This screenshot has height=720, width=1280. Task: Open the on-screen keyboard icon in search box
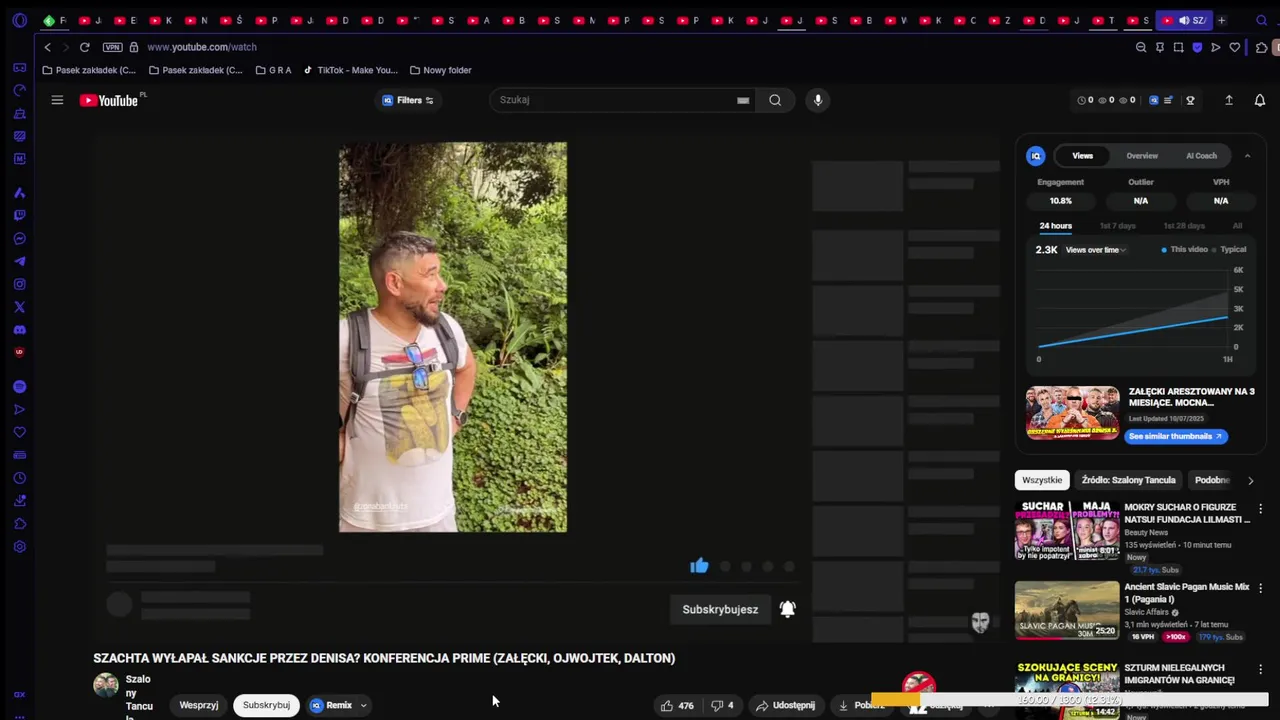743,100
